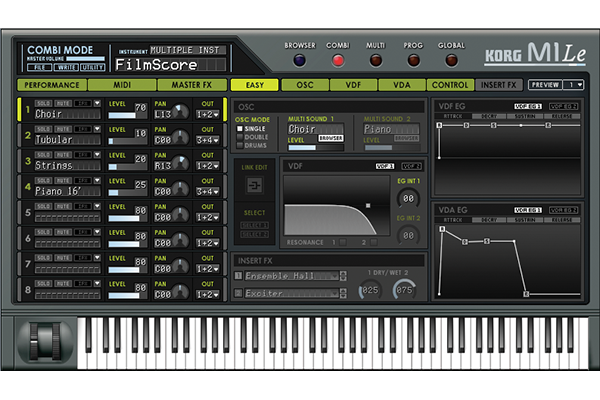This screenshot has width=600, height=400.
Task: Select DOUBLE oscillator mode
Action: 240,137
